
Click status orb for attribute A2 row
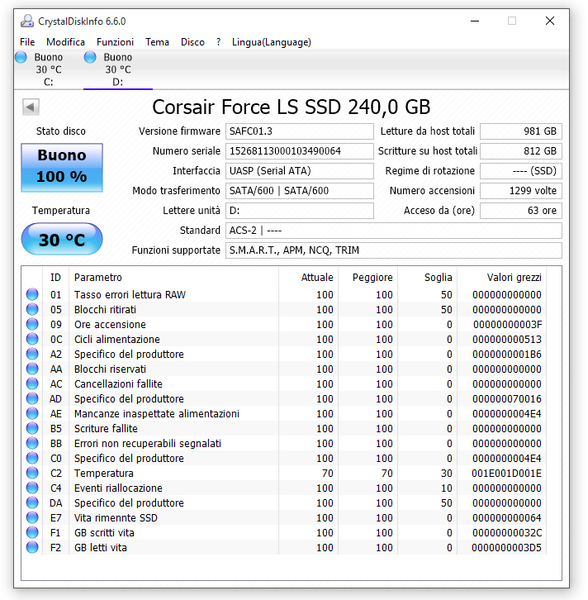(32, 354)
